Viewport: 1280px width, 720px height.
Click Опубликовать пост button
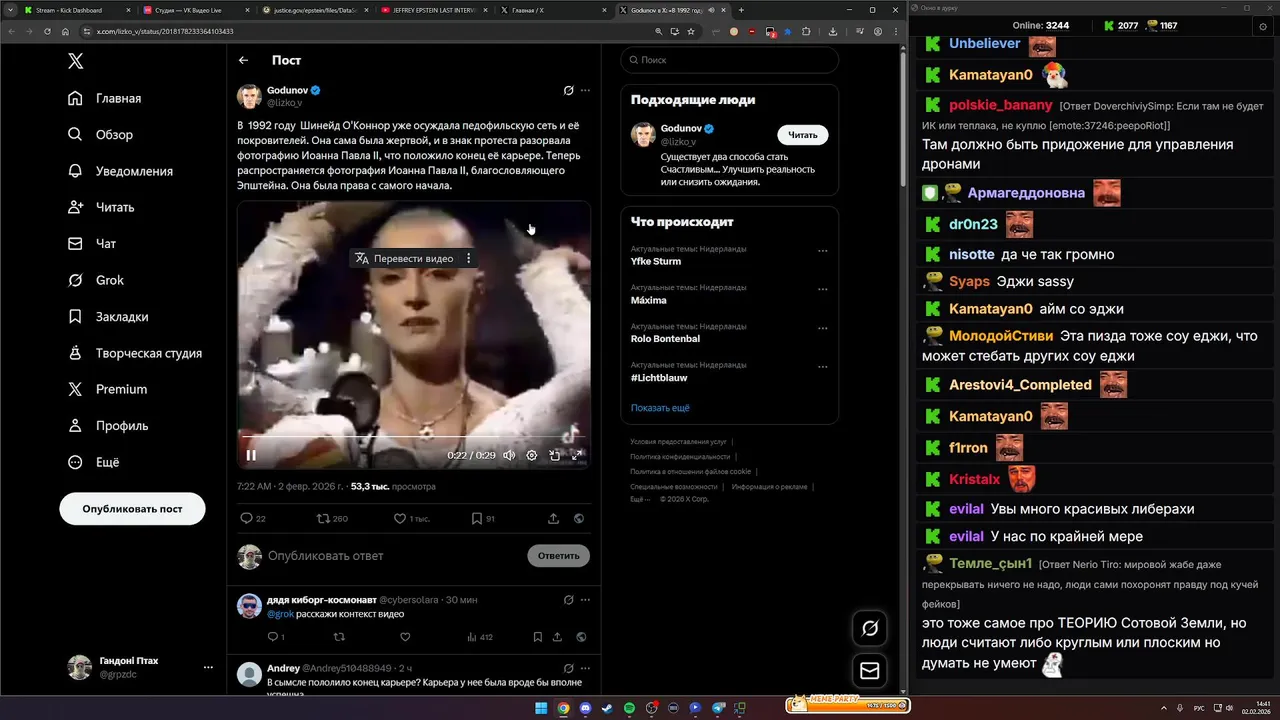[132, 509]
